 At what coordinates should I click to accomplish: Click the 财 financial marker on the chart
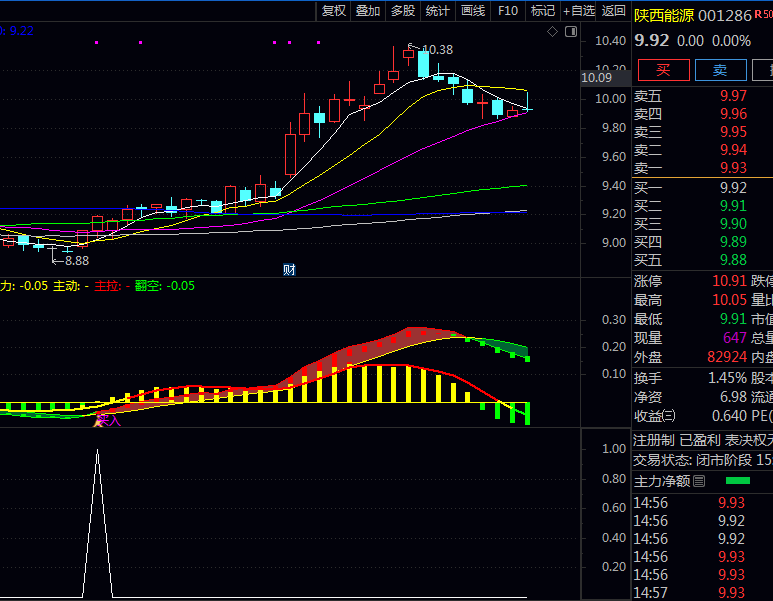pos(289,269)
